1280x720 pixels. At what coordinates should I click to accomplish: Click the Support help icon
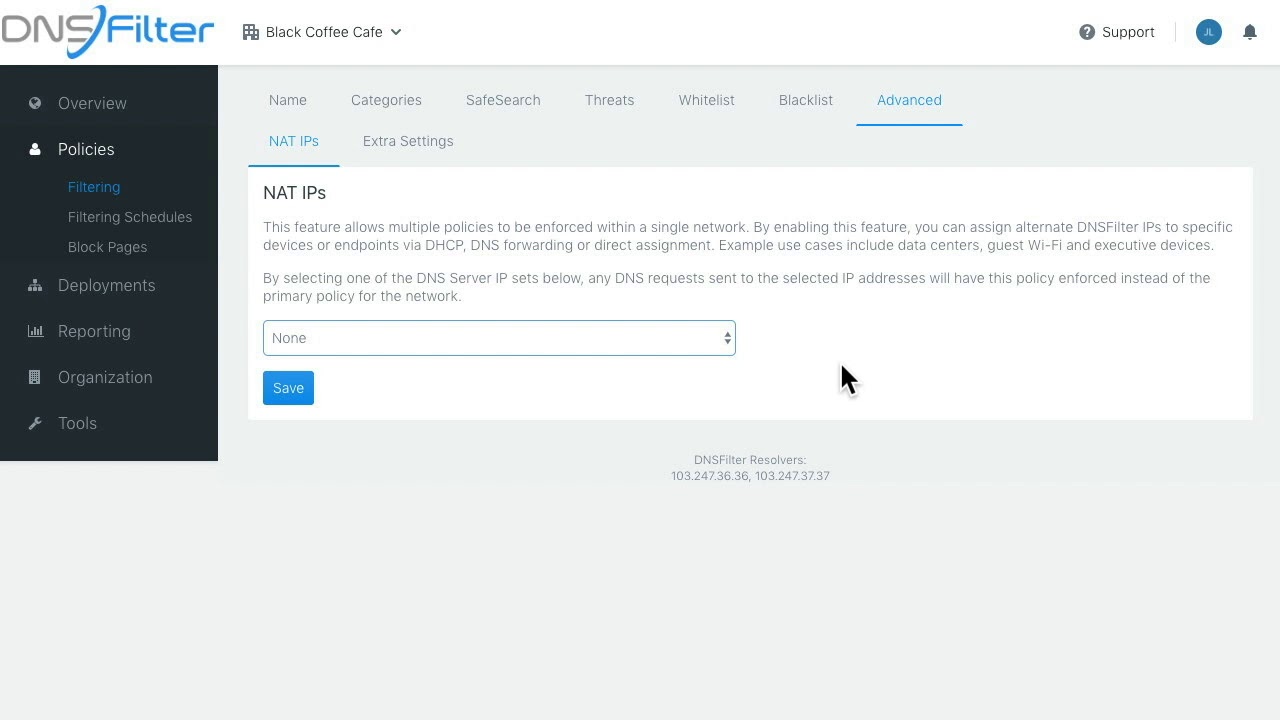1086,32
